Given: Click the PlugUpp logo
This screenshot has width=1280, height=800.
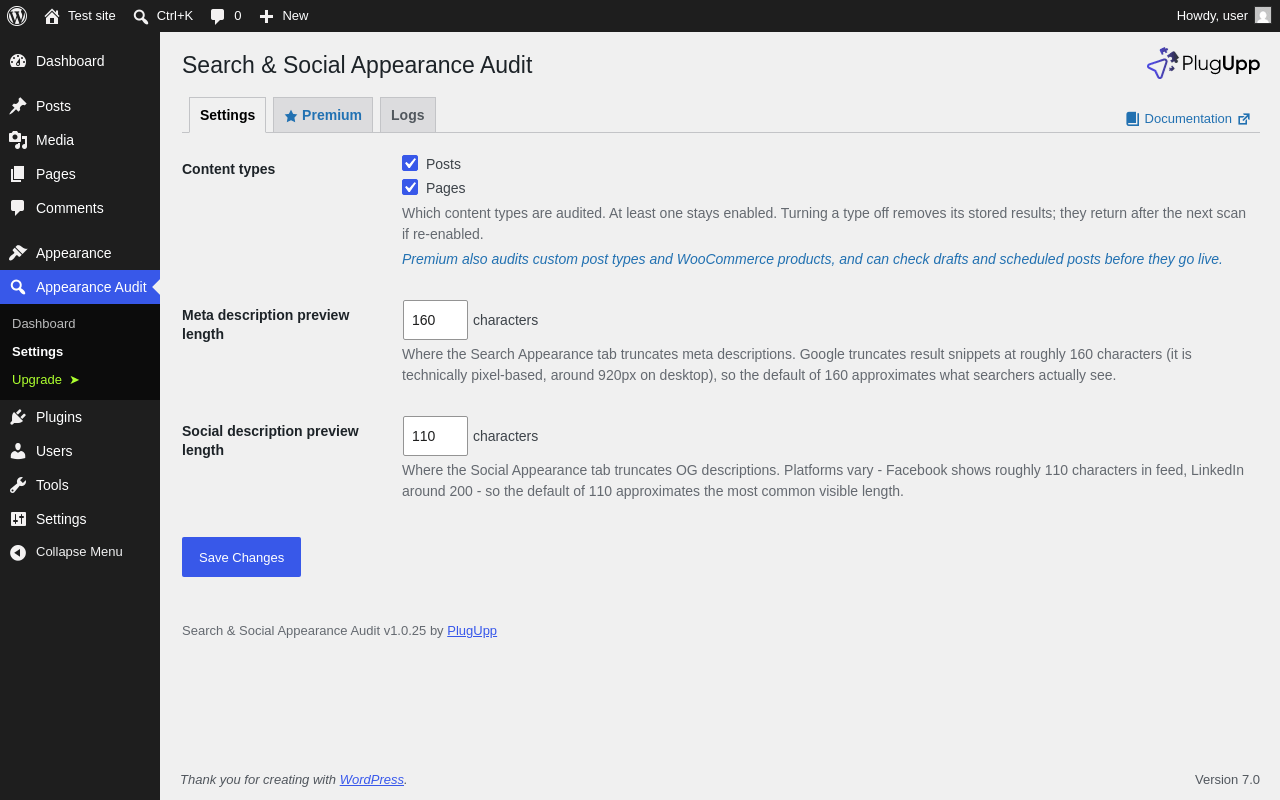Looking at the screenshot, I should [x=1203, y=63].
